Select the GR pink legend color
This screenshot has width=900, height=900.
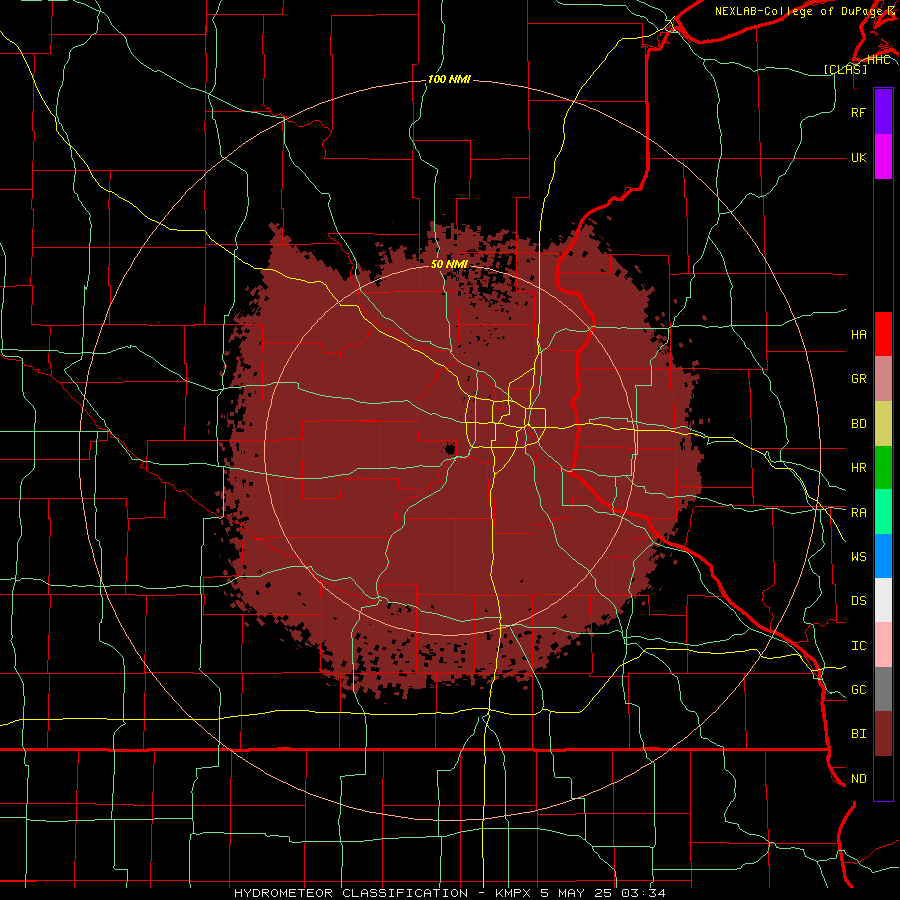click(x=883, y=378)
